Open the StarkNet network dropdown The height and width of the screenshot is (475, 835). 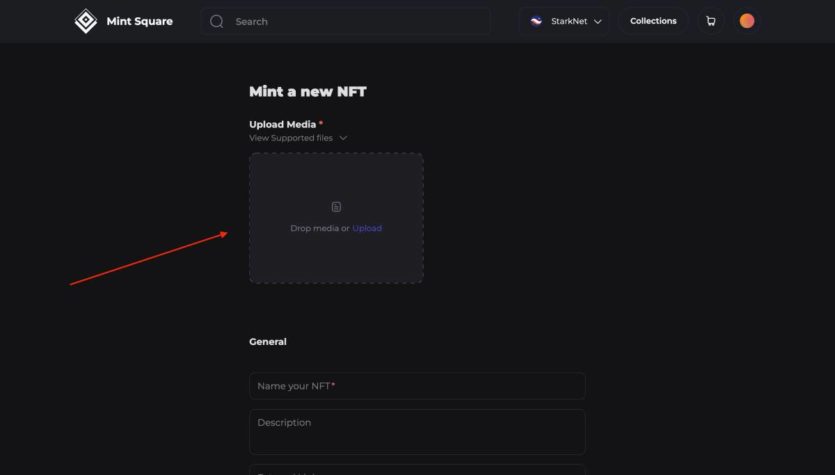point(564,21)
